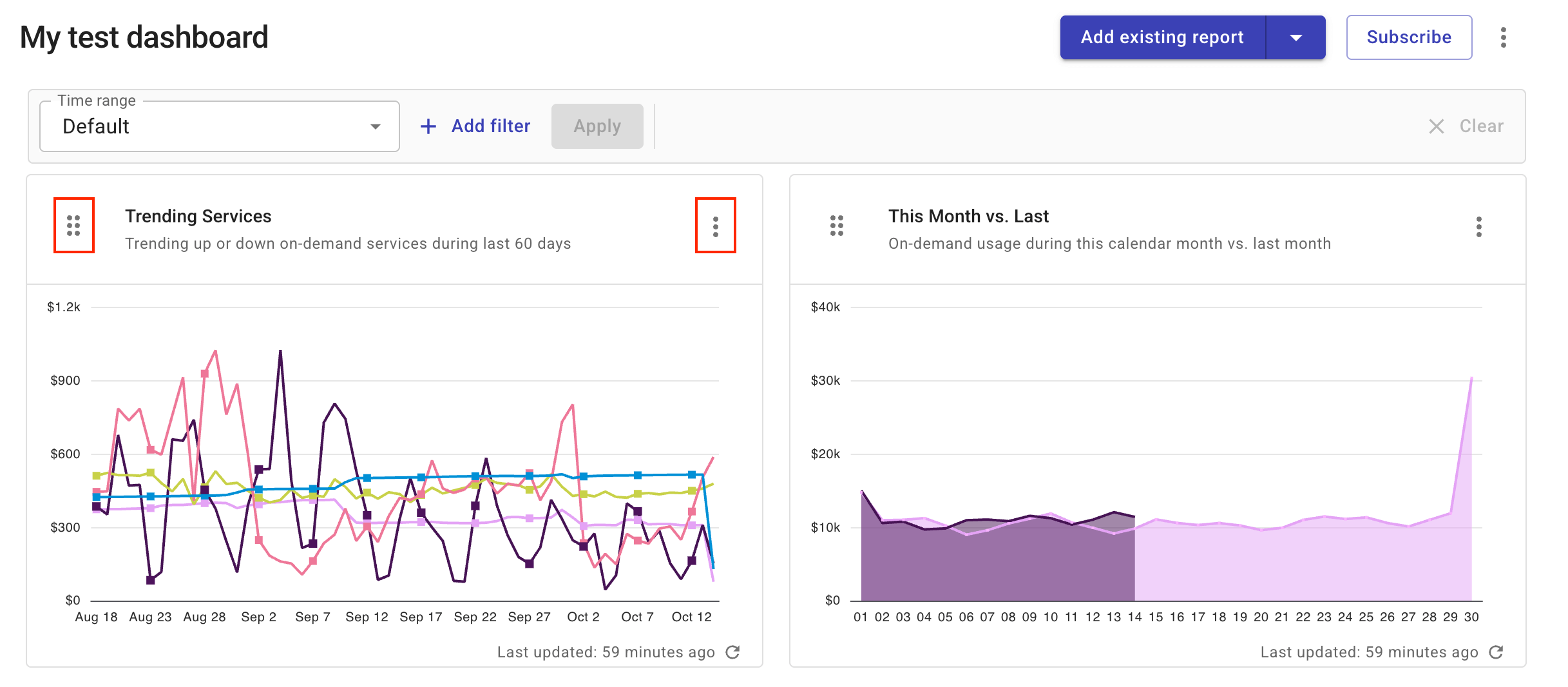Click the Apply button
1568x687 pixels.
point(596,126)
